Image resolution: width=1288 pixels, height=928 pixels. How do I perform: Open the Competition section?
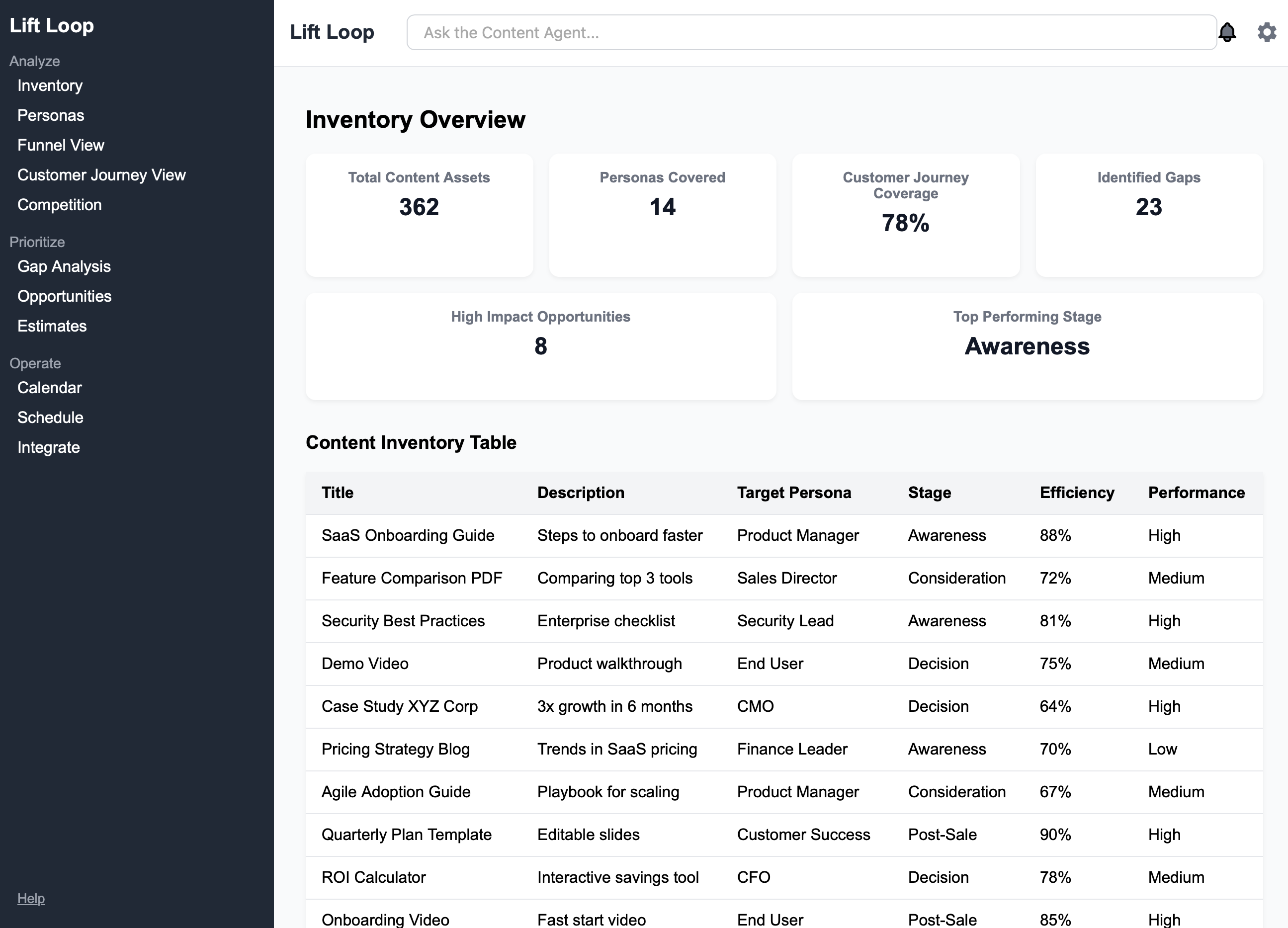tap(59, 205)
